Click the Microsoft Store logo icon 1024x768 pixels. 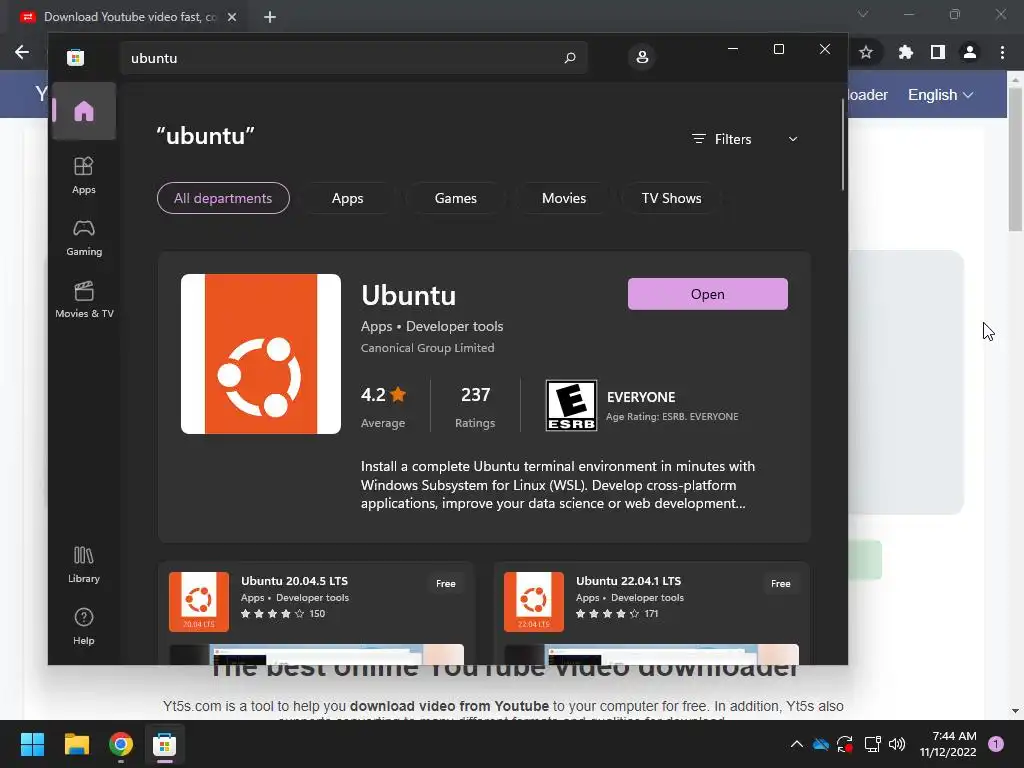pyautogui.click(x=75, y=57)
